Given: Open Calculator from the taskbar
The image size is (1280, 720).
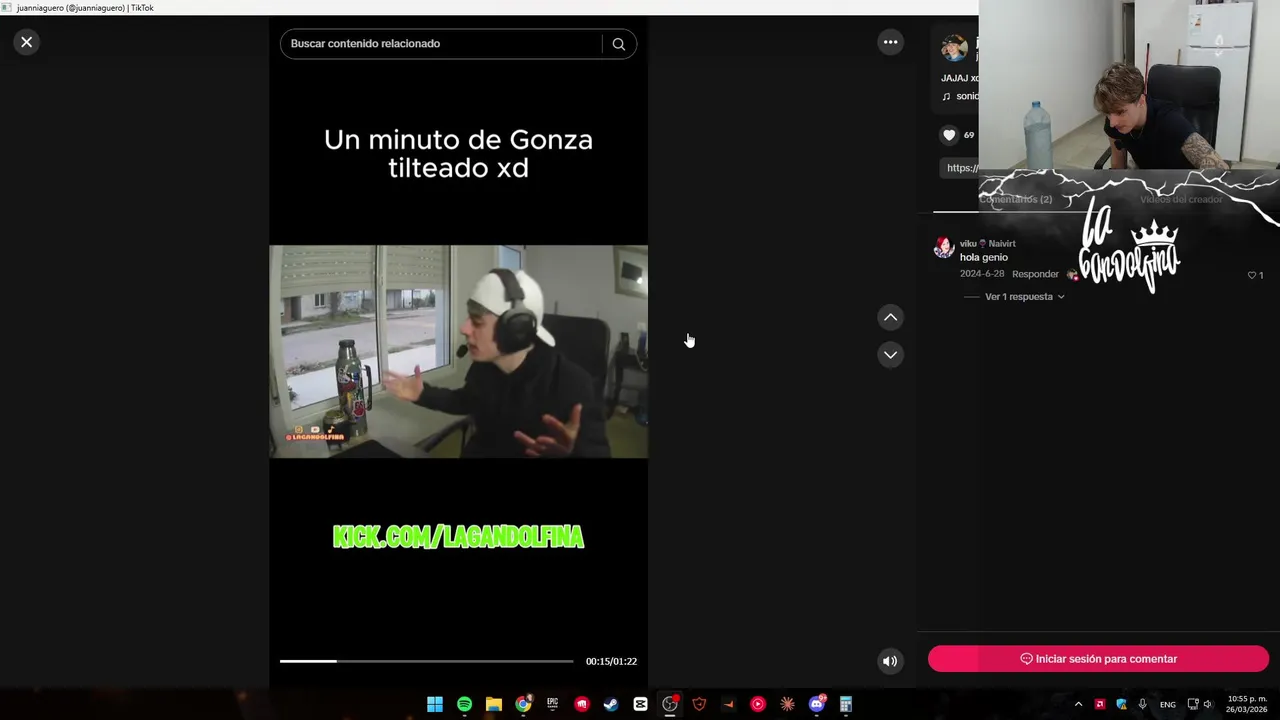Looking at the screenshot, I should (846, 704).
